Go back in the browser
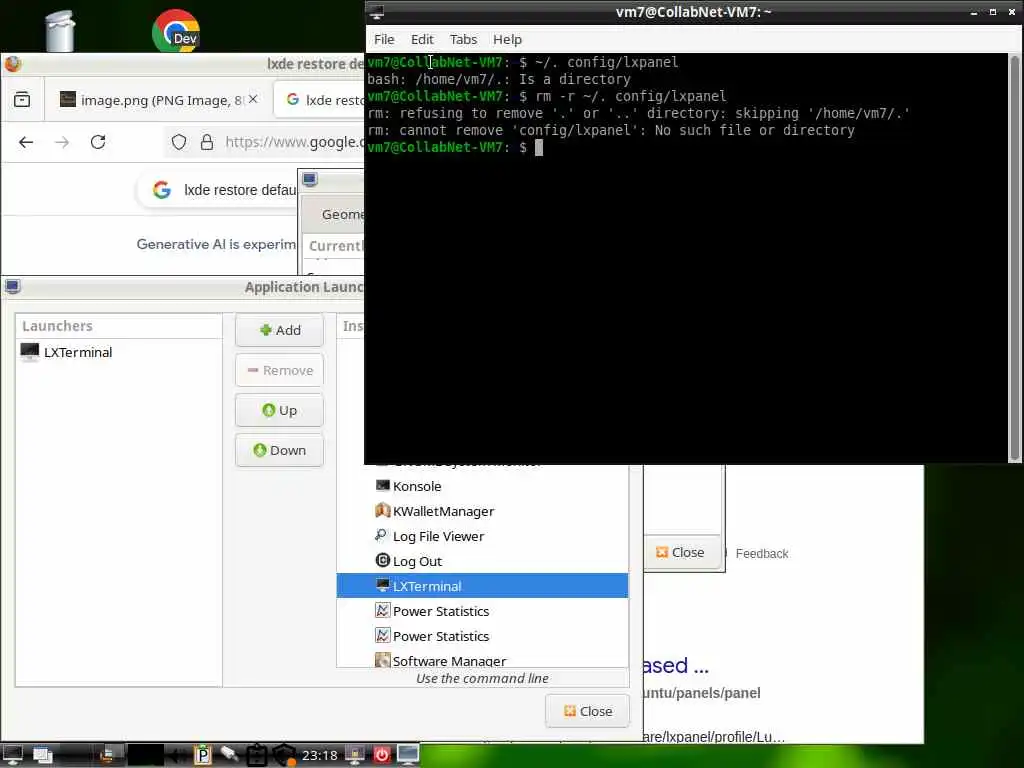 [26, 142]
